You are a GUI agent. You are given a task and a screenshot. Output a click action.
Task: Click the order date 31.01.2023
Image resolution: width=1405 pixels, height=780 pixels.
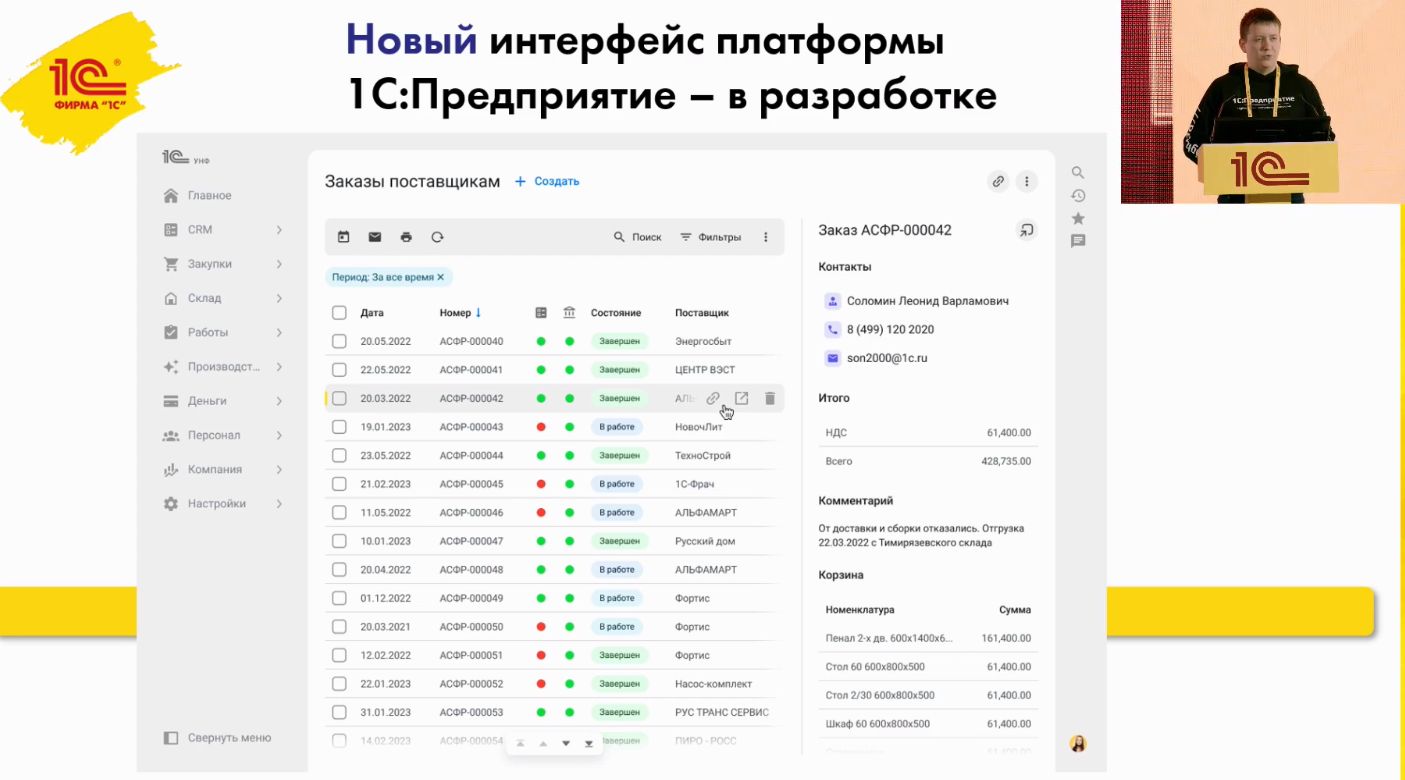tap(386, 712)
